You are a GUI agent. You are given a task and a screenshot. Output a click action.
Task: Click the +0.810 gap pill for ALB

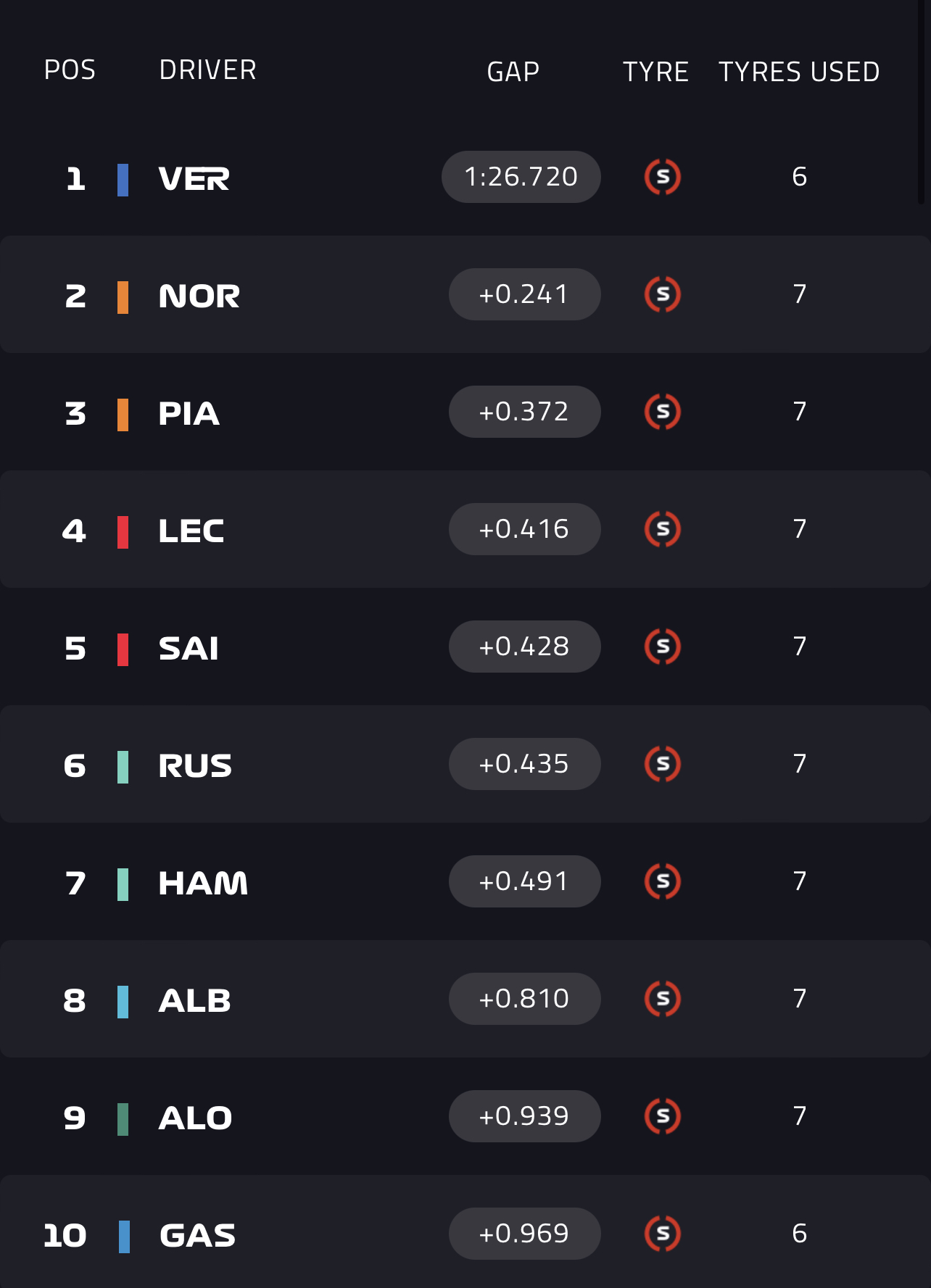coord(524,999)
